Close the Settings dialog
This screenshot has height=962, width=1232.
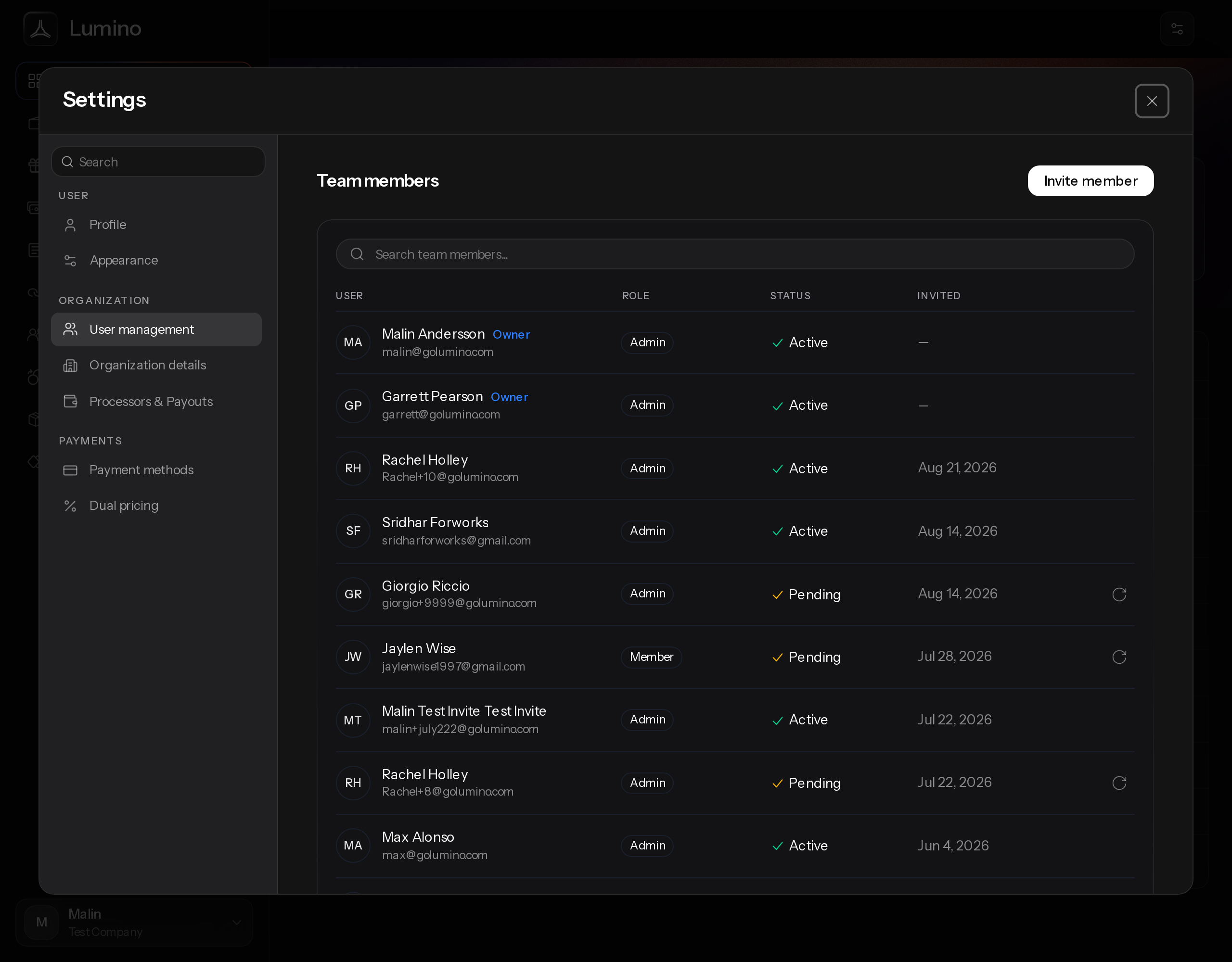tap(1151, 101)
